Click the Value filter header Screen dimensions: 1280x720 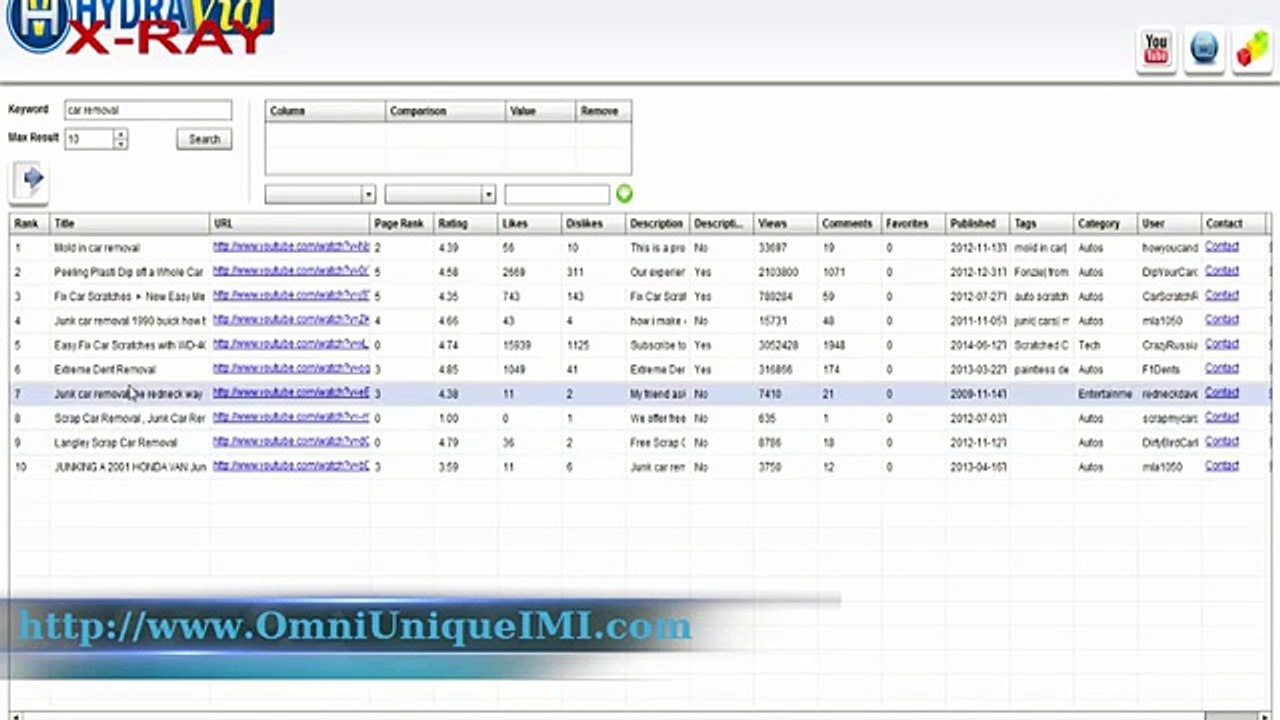pyautogui.click(x=540, y=111)
